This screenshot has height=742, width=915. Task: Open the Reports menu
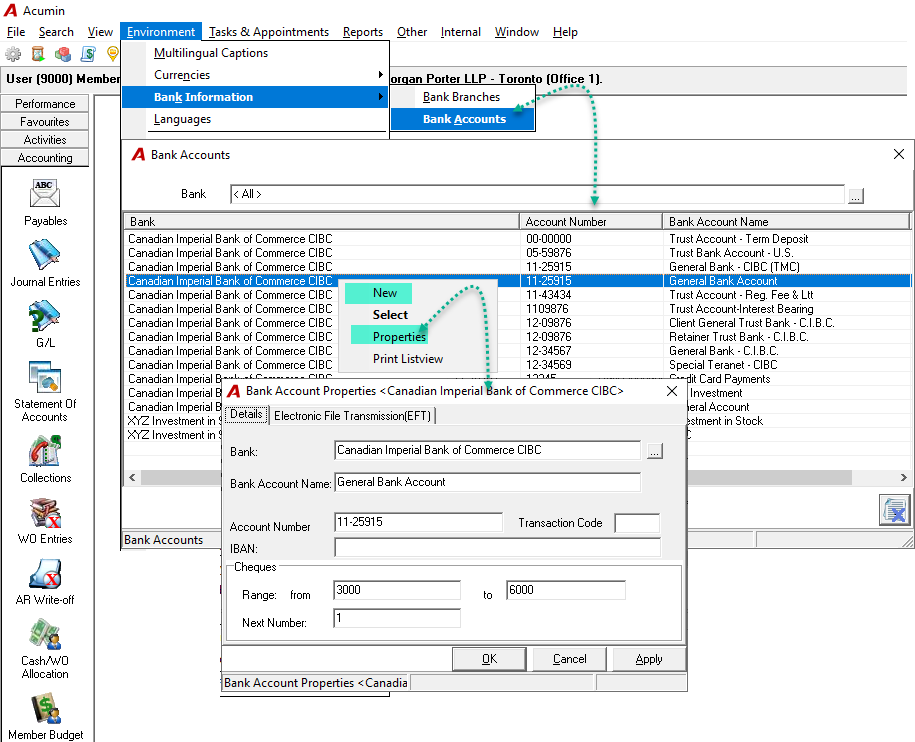pyautogui.click(x=363, y=32)
